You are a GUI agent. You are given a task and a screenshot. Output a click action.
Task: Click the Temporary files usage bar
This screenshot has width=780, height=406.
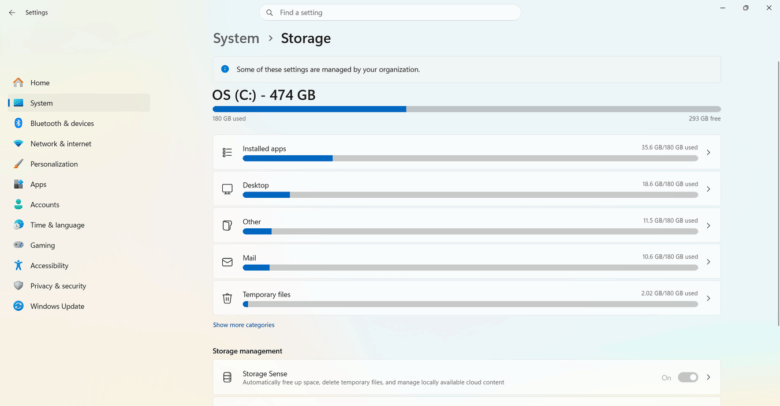[x=470, y=304]
